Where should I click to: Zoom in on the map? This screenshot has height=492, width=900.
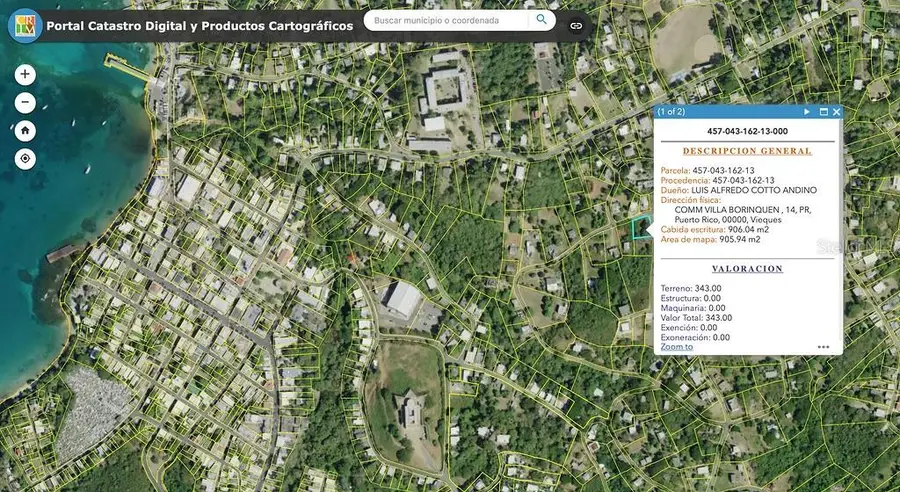click(25, 75)
